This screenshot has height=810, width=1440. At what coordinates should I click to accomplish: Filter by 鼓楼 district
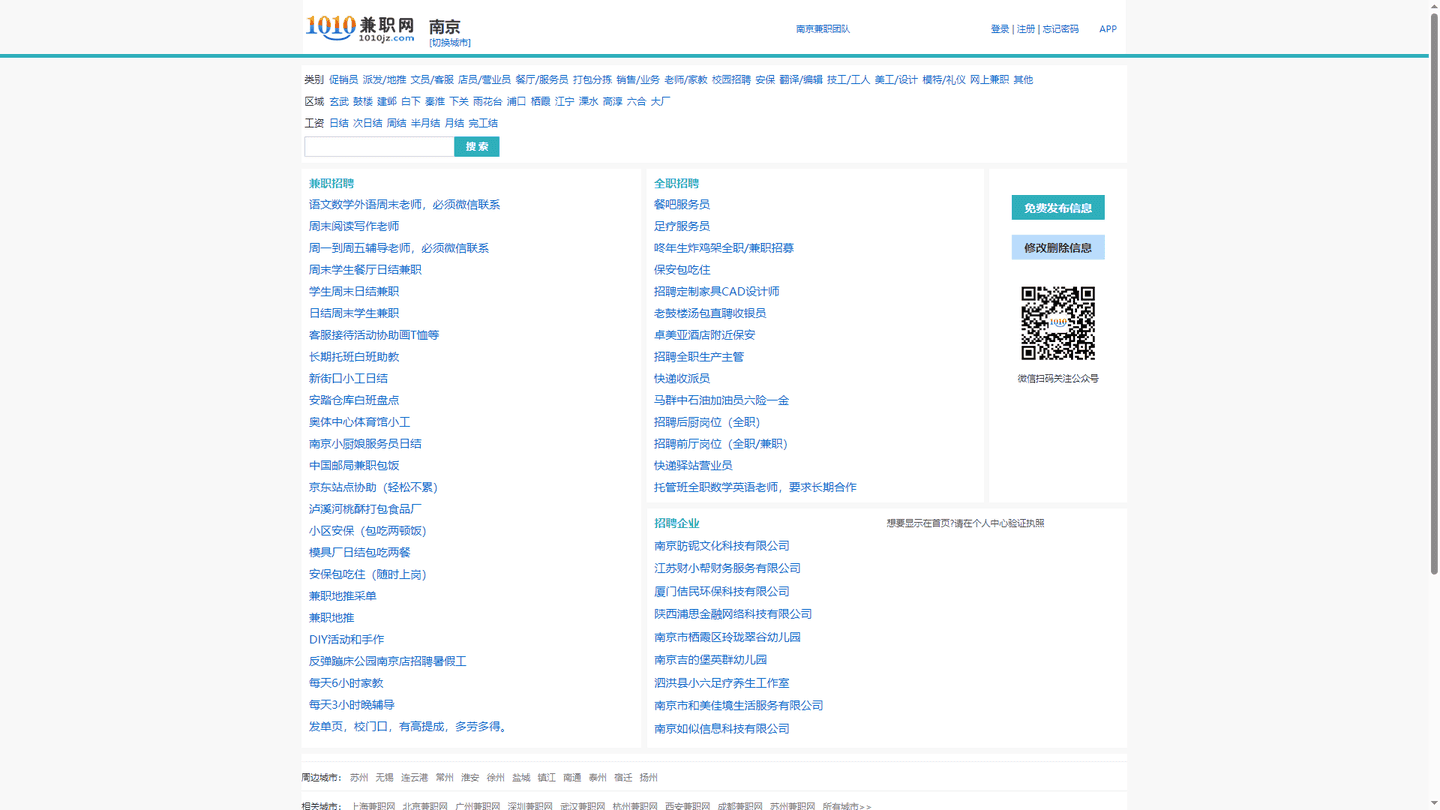[x=363, y=102]
